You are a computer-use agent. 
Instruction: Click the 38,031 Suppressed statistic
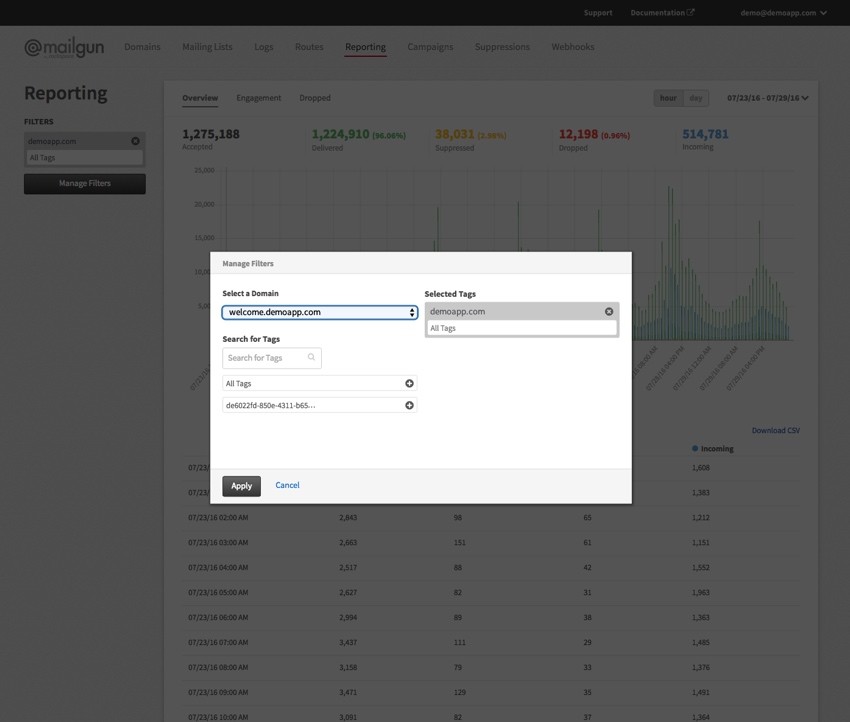pos(471,139)
